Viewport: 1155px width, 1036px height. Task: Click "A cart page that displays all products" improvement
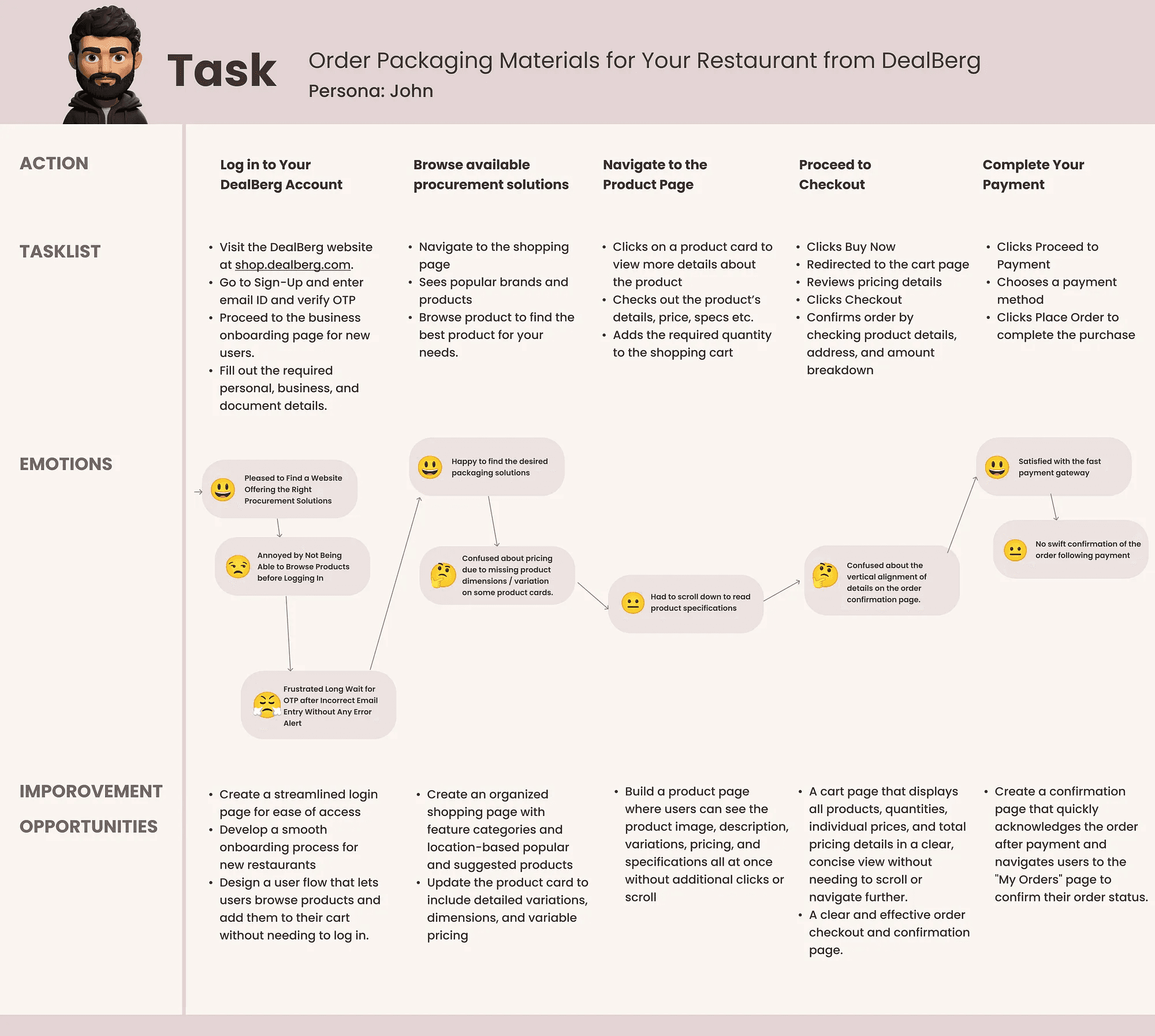pyautogui.click(x=887, y=844)
